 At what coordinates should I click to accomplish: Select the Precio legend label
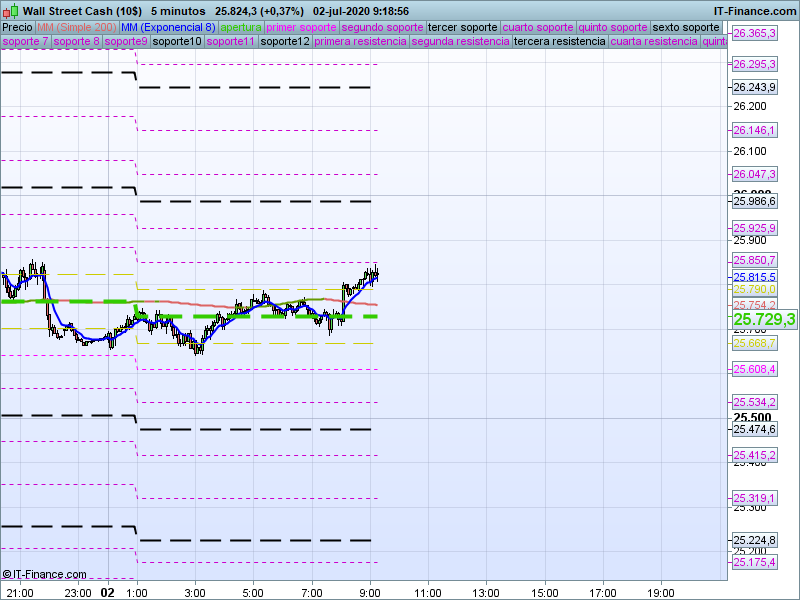click(x=17, y=27)
